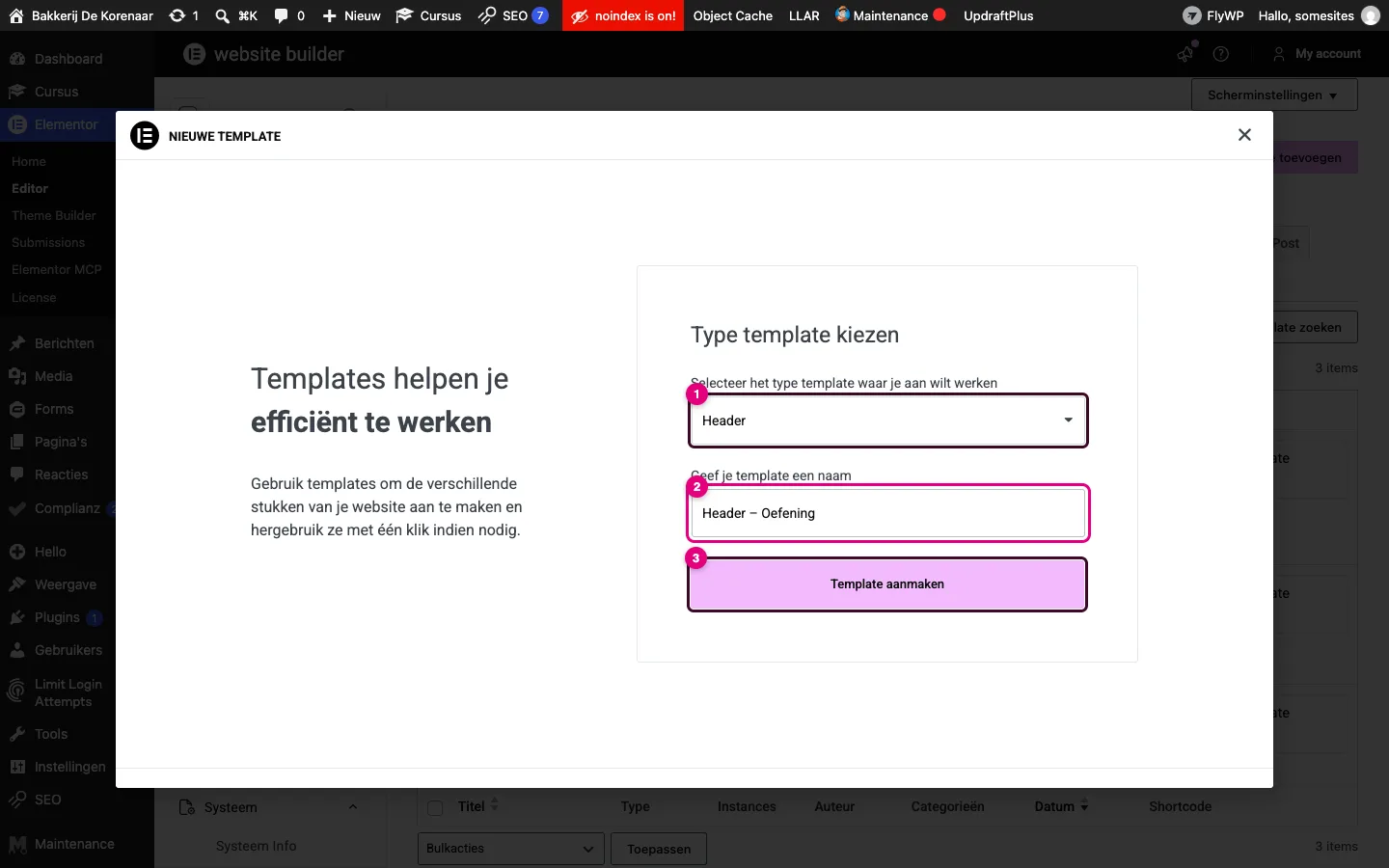Click the updates icon showing 1
The image size is (1389, 868).
tap(183, 15)
